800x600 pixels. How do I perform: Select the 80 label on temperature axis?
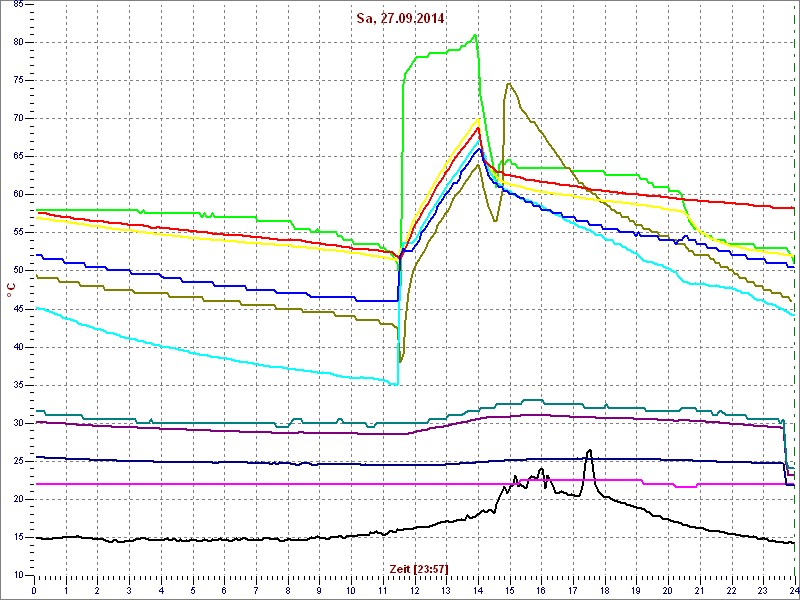[17, 42]
